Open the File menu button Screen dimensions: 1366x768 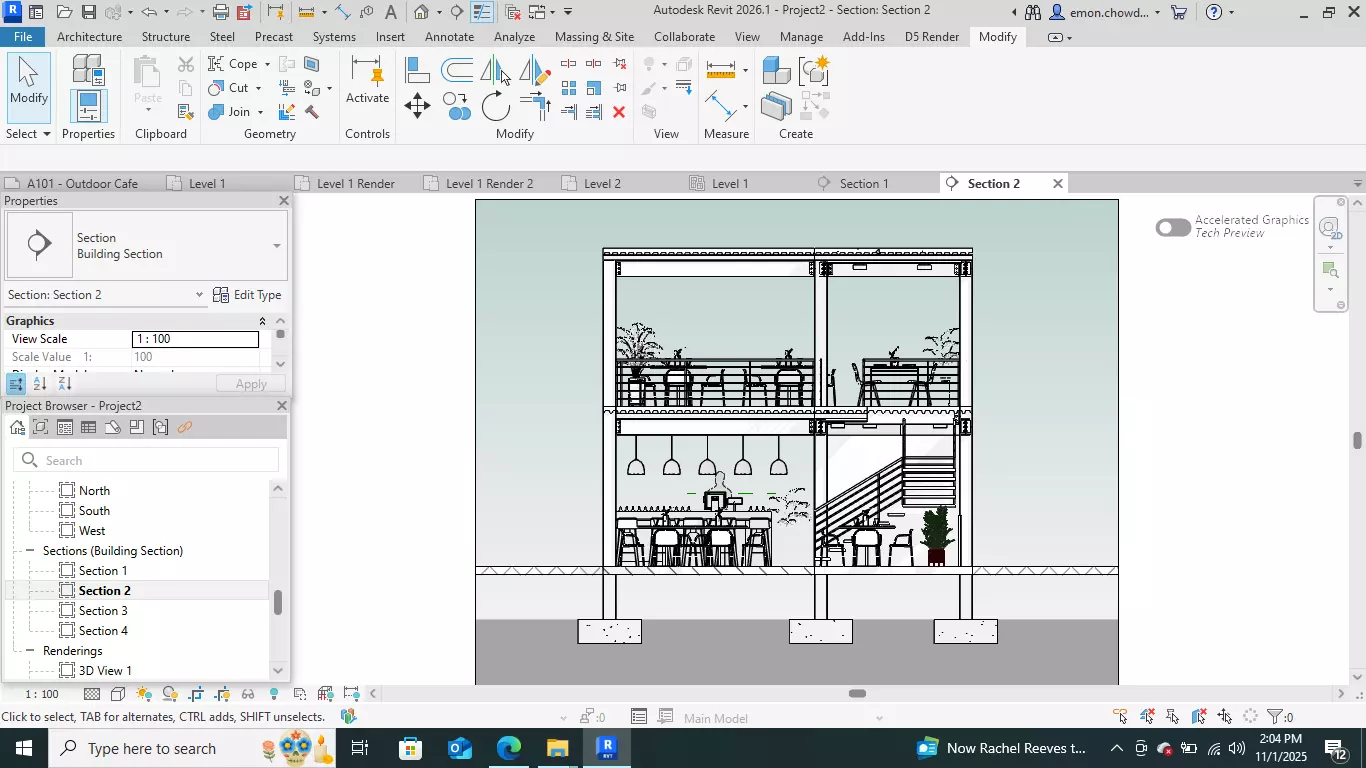[22, 37]
